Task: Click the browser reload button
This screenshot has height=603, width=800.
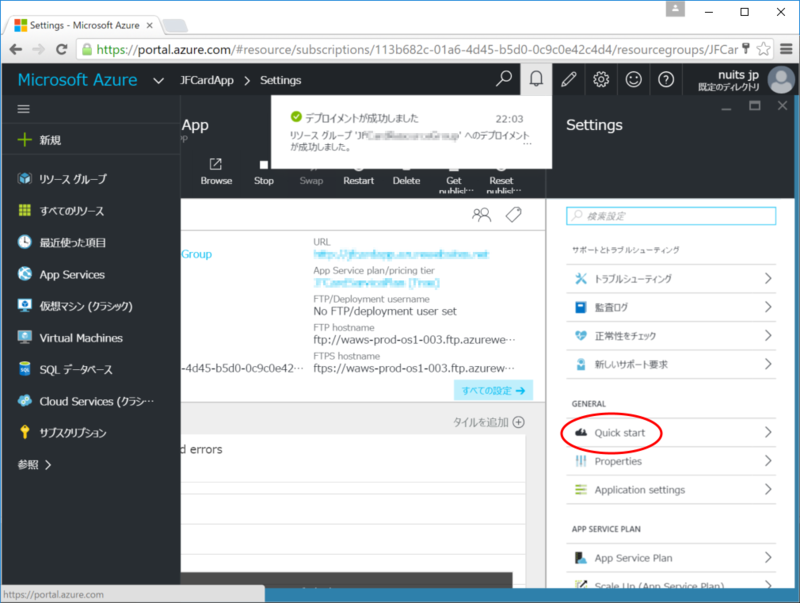Action: coord(62,49)
